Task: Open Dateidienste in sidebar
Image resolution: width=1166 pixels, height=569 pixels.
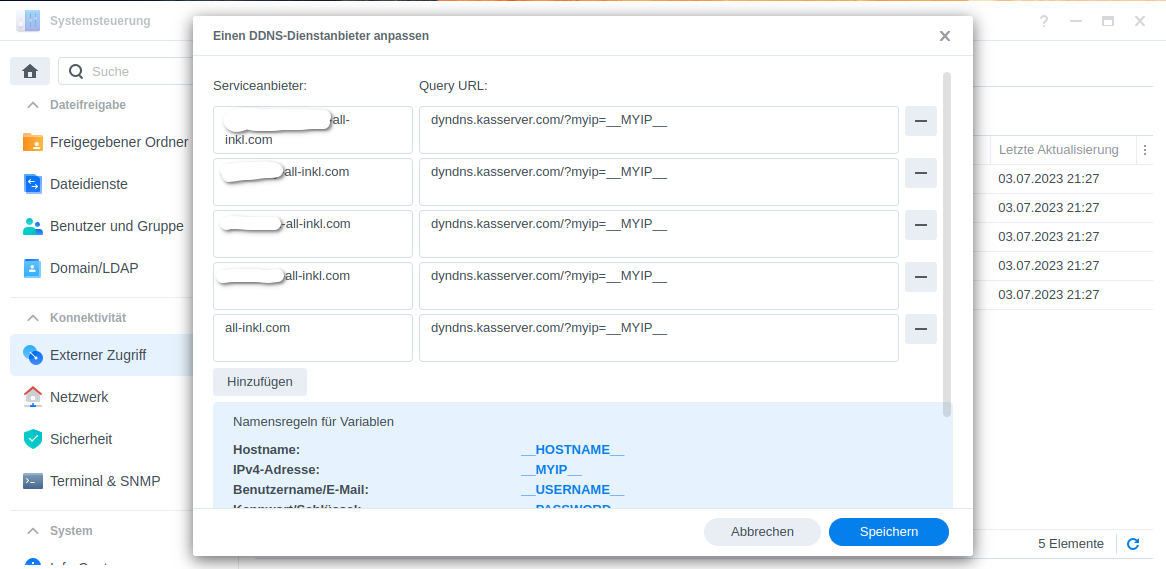Action: 88,184
